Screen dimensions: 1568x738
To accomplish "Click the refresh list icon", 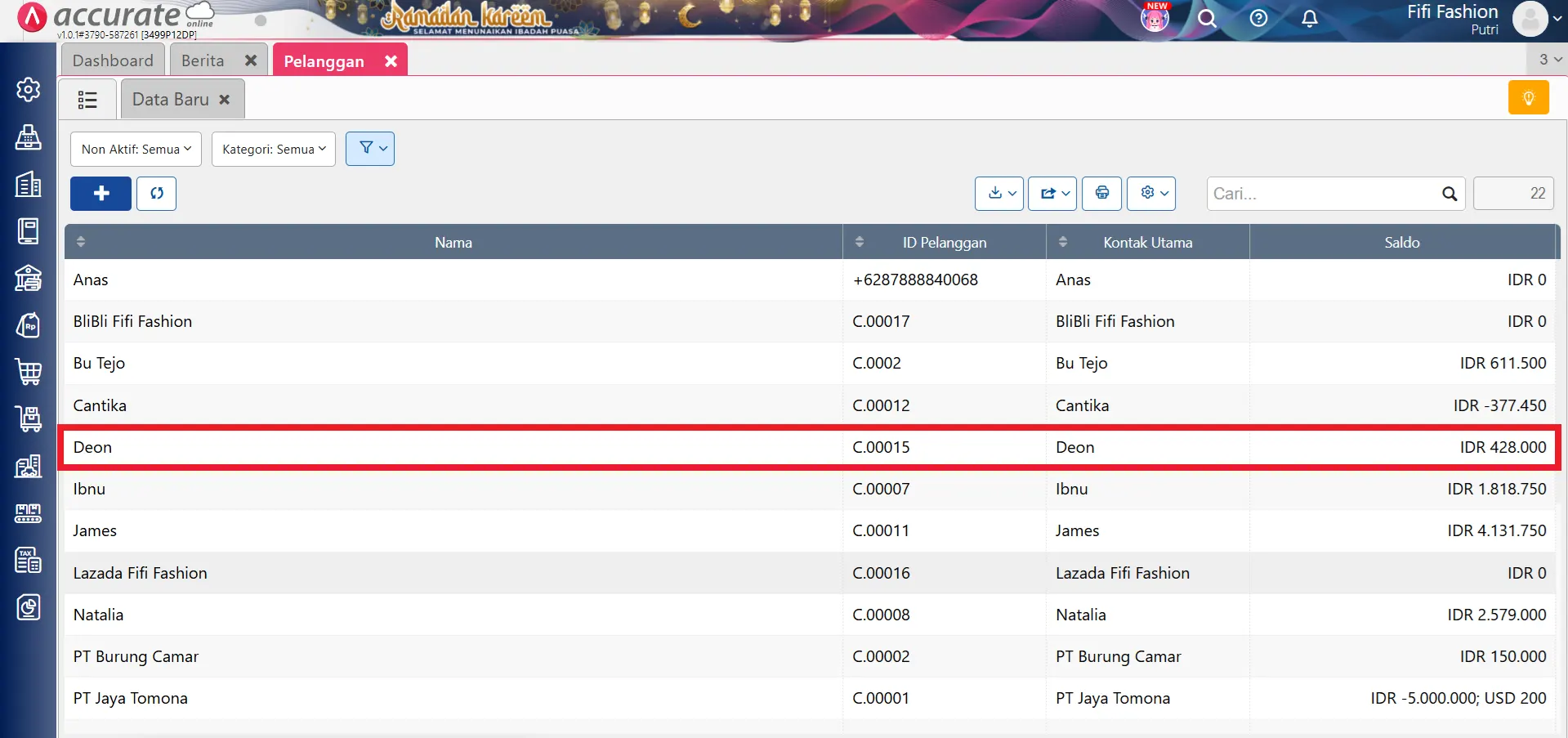I will (156, 194).
